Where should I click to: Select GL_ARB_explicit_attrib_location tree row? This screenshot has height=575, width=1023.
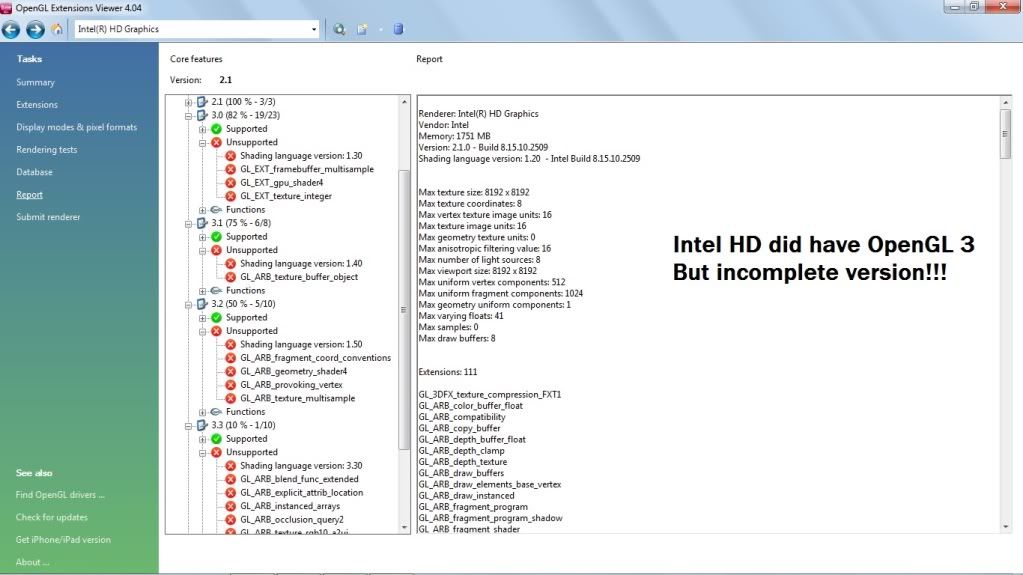(301, 493)
